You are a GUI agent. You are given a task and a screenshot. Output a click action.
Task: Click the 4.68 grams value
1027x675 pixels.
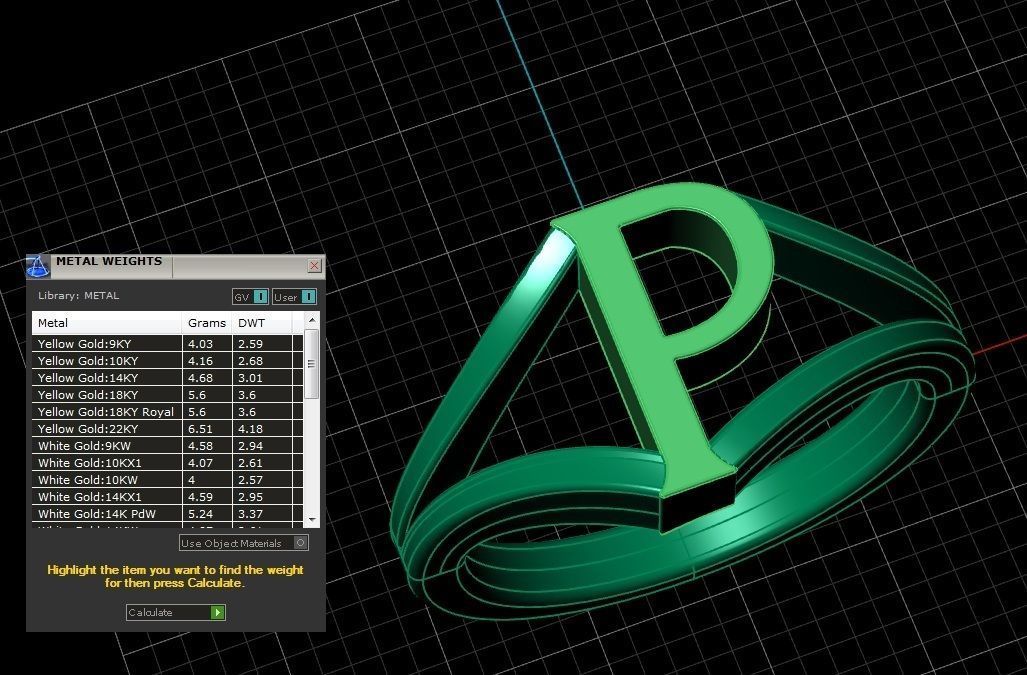click(200, 378)
